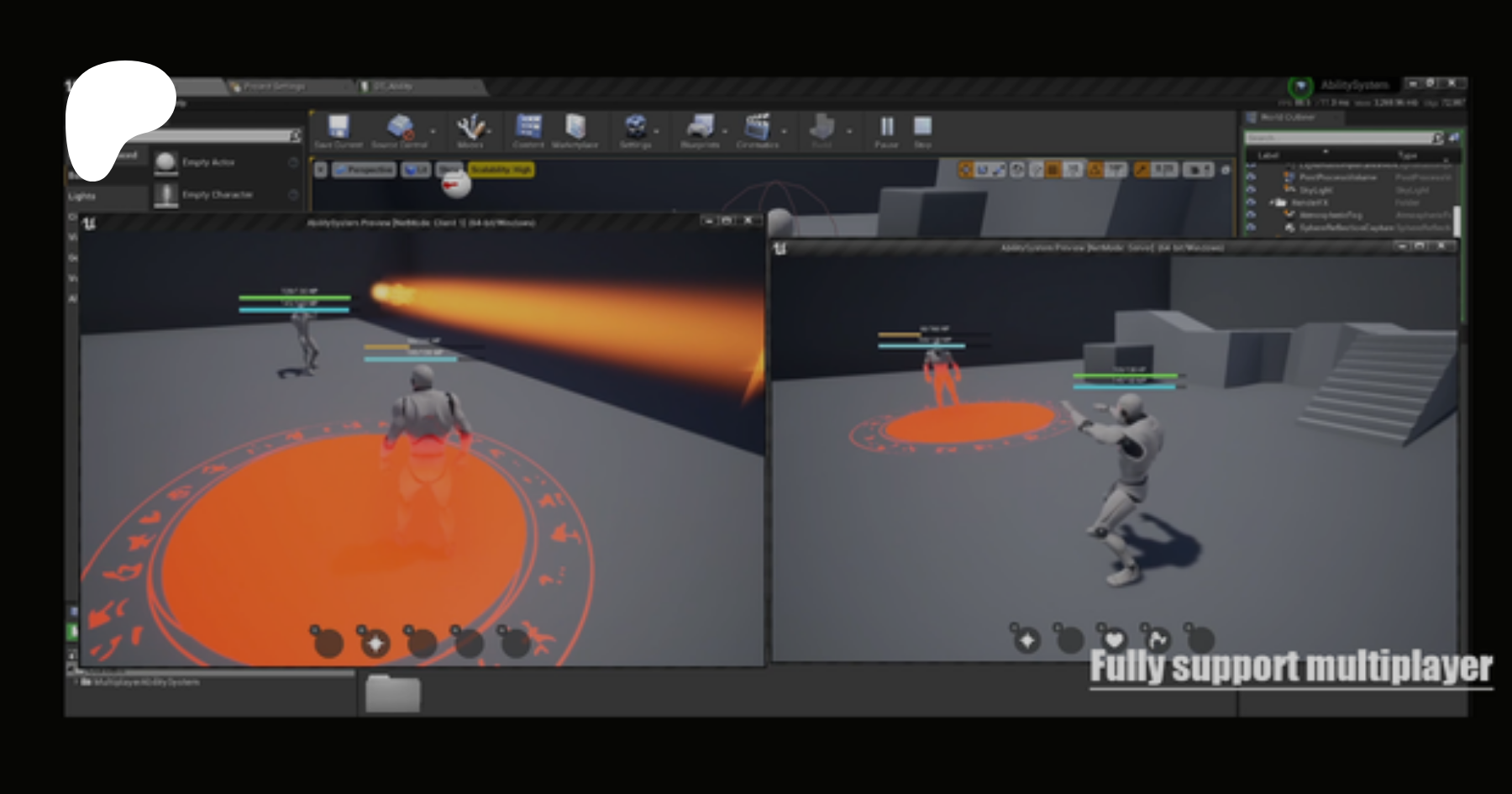Open the Content browser toolbar icon
1512x794 pixels.
pos(528,129)
